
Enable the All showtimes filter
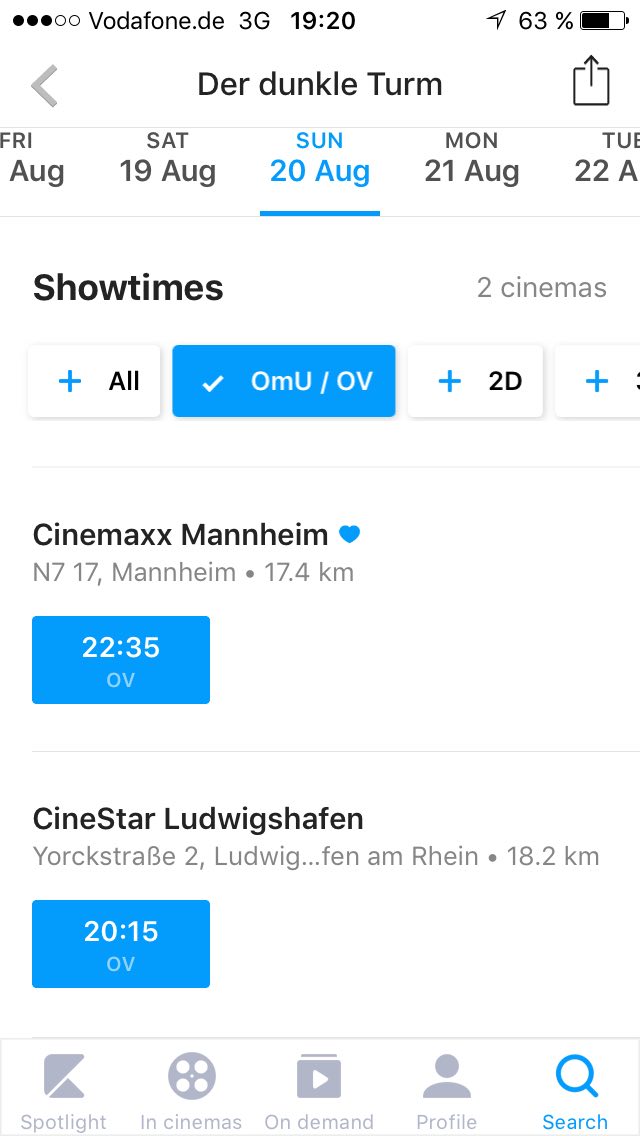click(94, 381)
